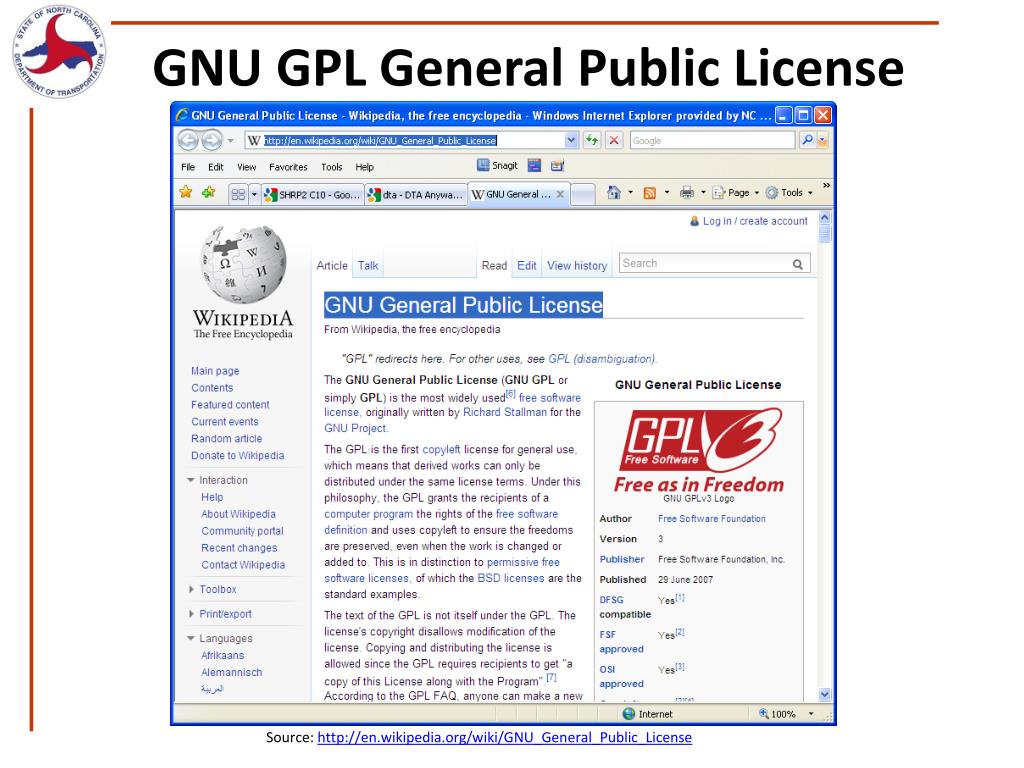Click the browser Back arrow button
The image size is (1024, 768).
click(x=188, y=140)
